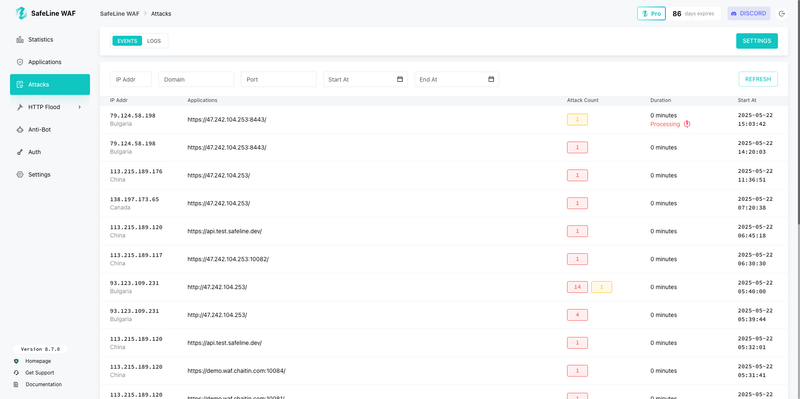Click the teal SETTINGS button

757,41
